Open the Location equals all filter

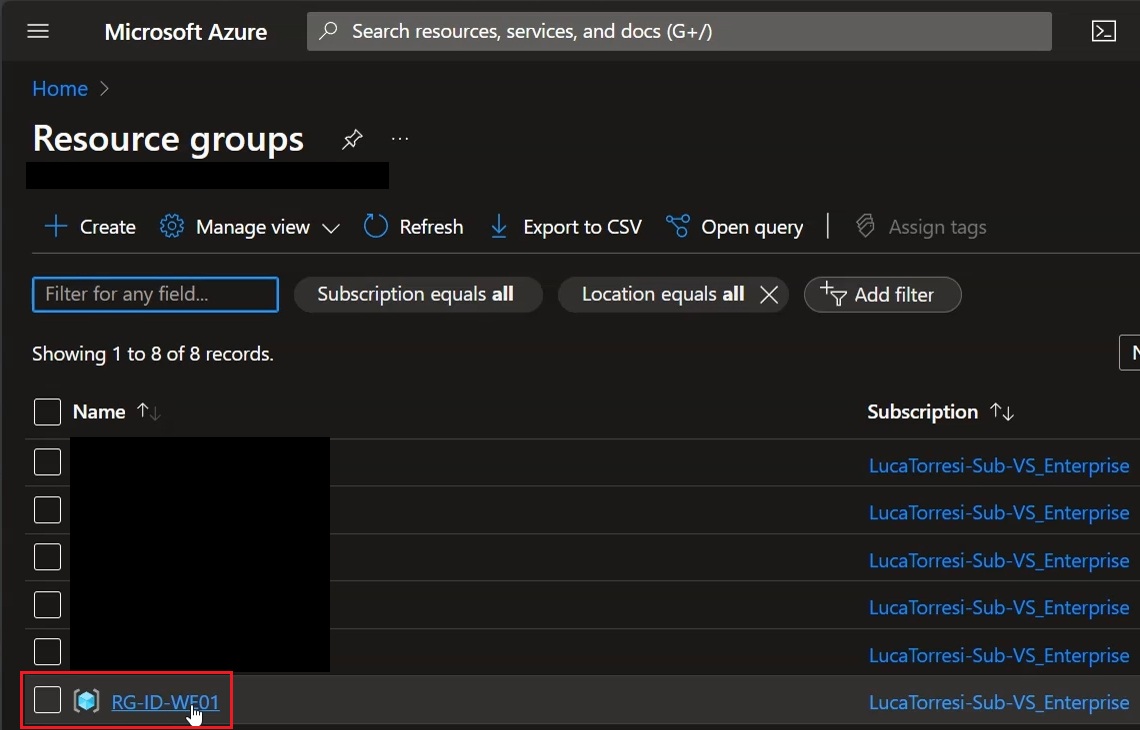(x=662, y=294)
